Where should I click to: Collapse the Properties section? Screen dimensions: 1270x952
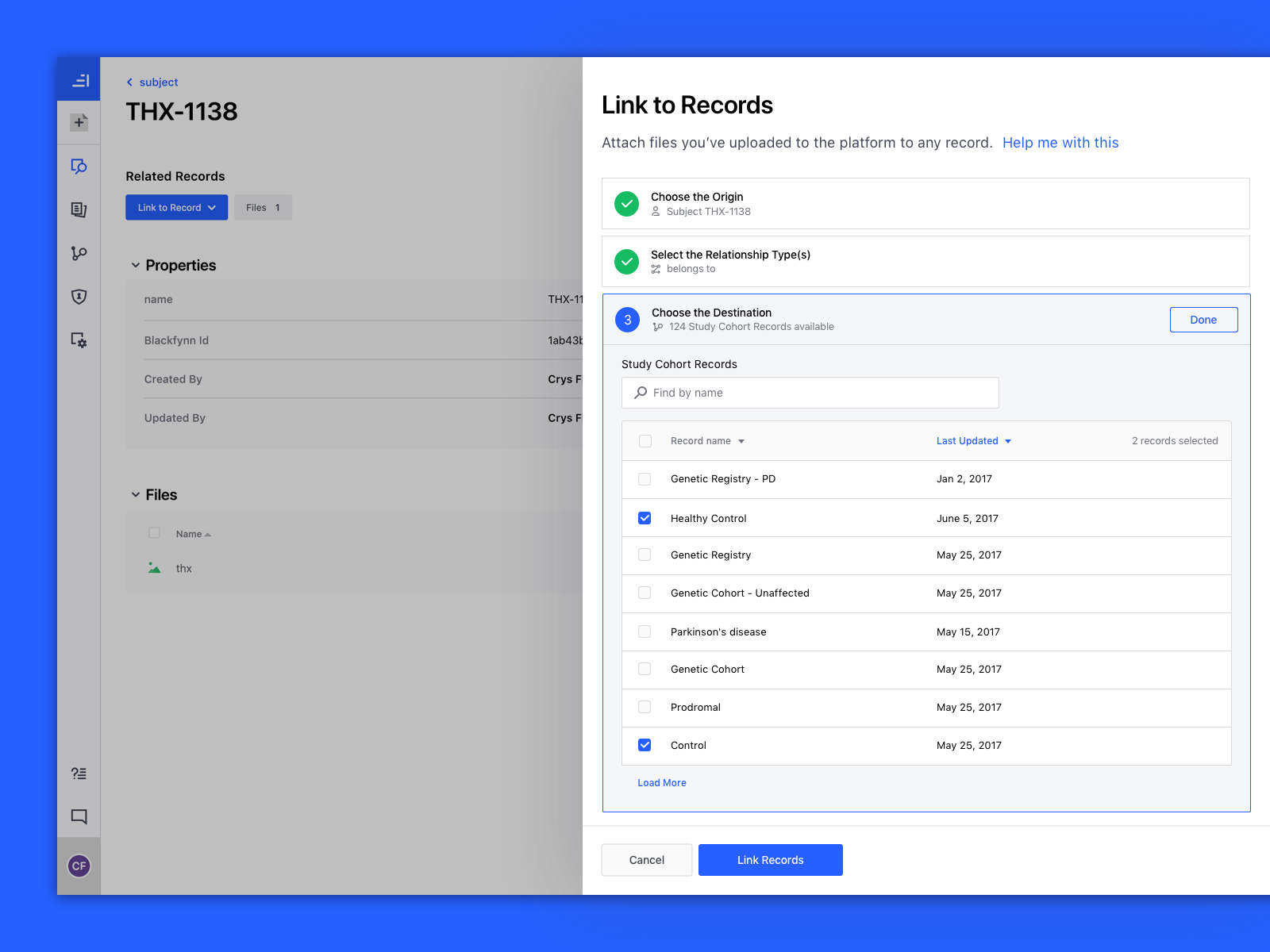pos(136,265)
